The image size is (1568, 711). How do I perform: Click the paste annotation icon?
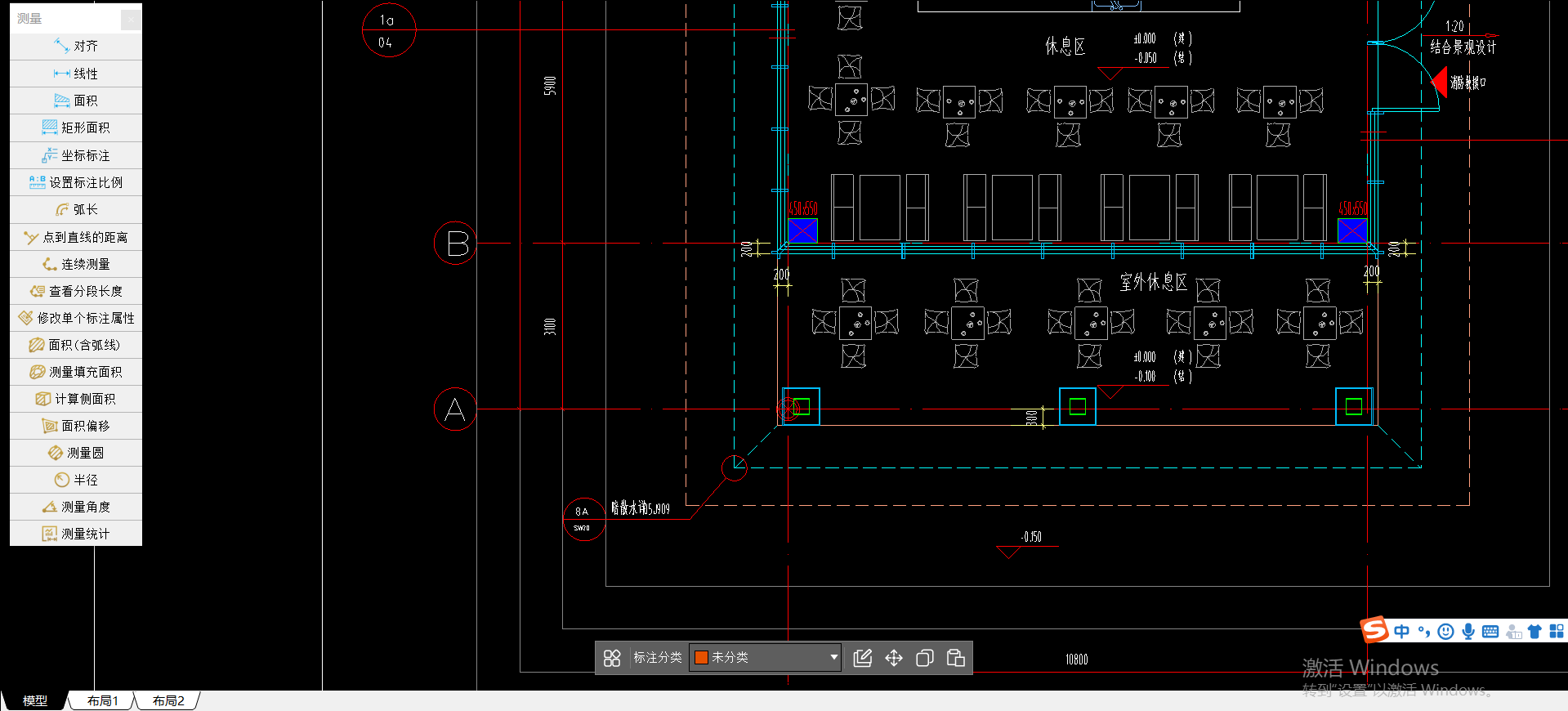[956, 658]
